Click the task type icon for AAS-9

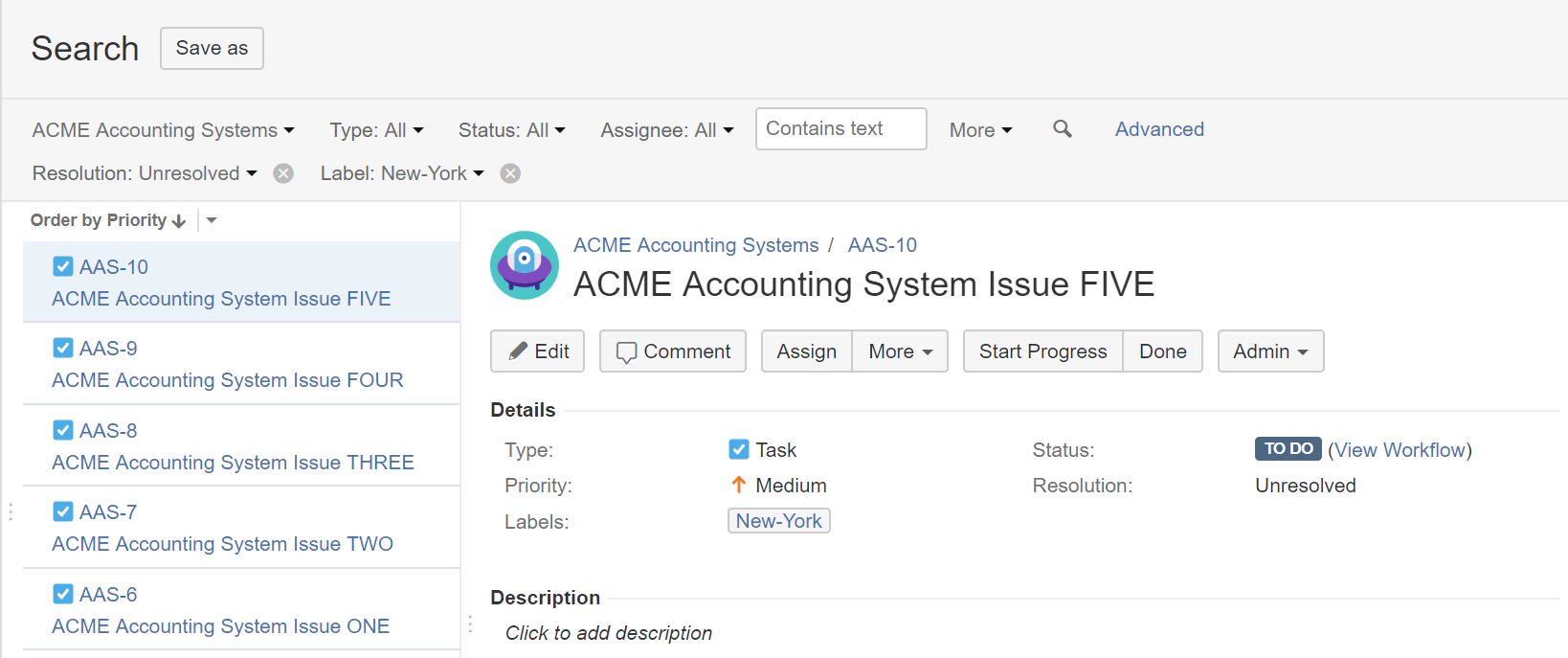63,348
